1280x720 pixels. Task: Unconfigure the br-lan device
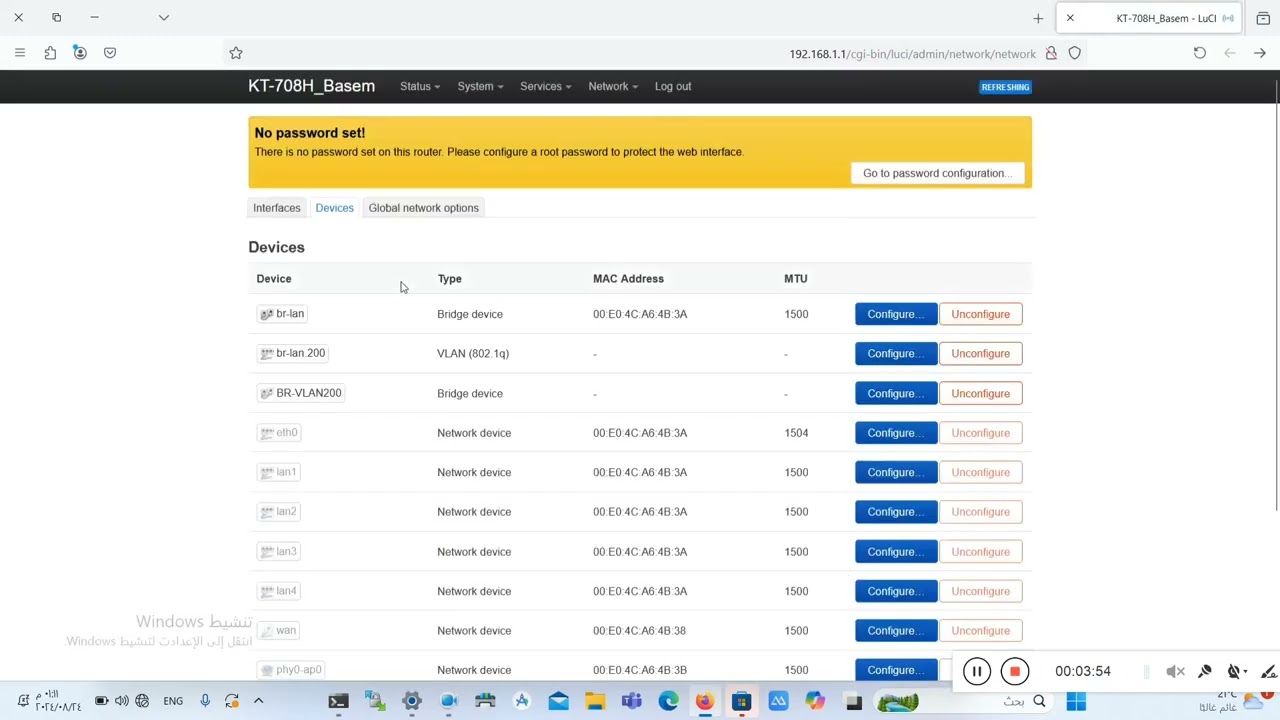pos(981,314)
